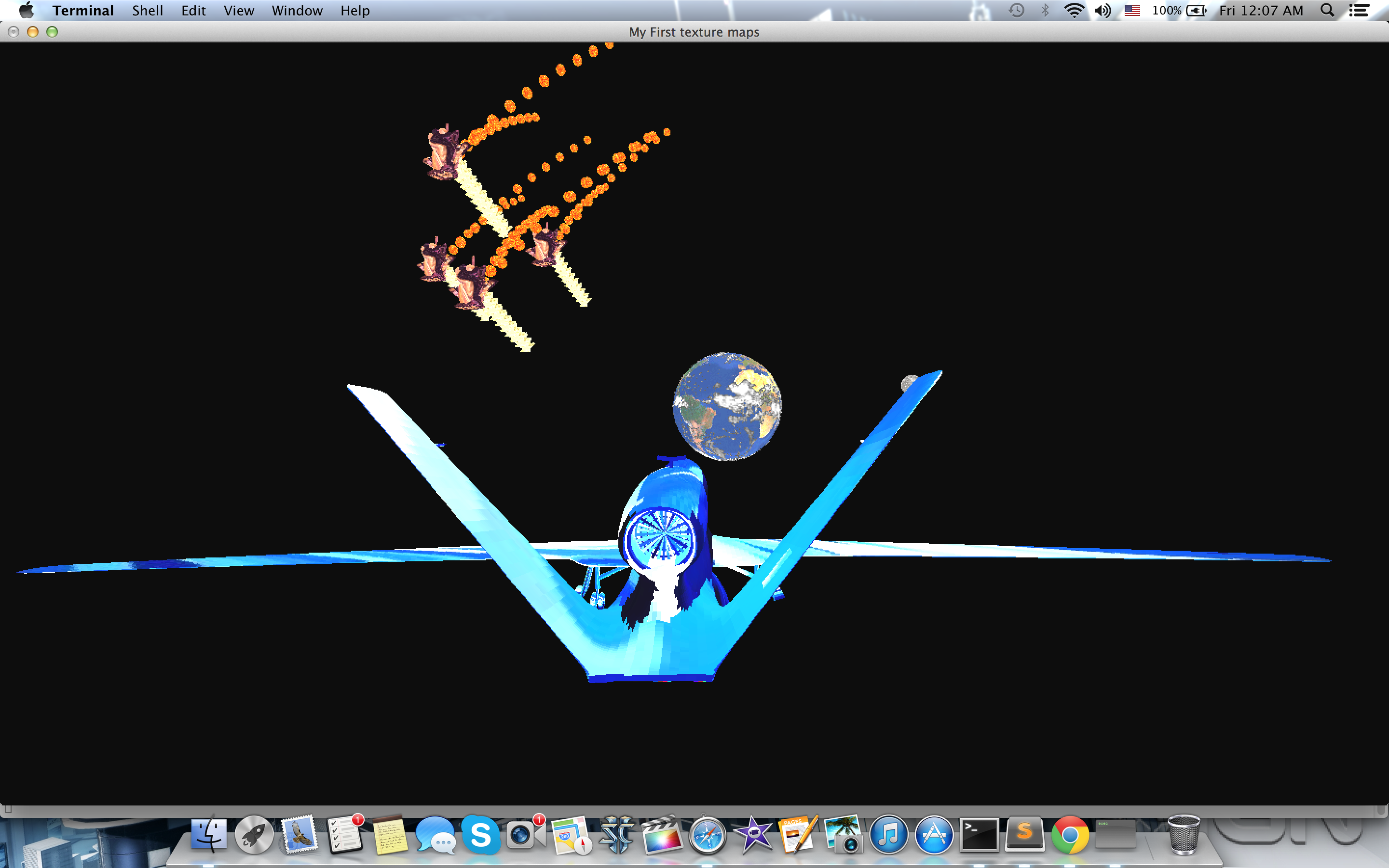1389x868 pixels.
Task: Open Maps from the Dock
Action: 571,834
